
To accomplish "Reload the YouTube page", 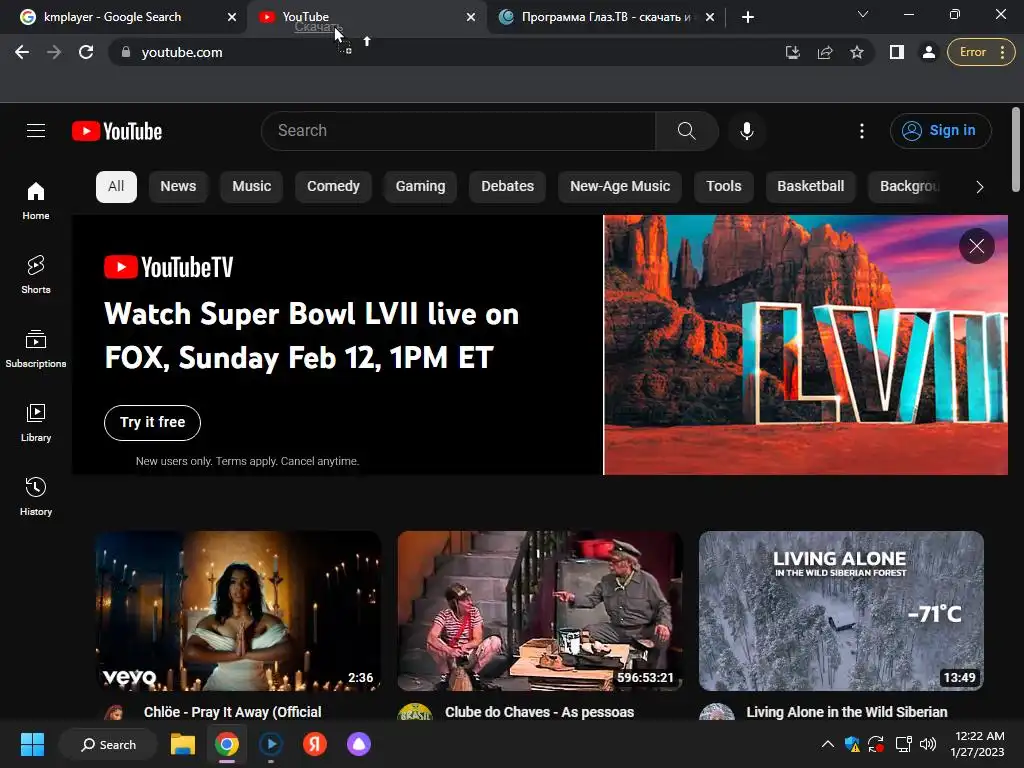I will pyautogui.click(x=86, y=52).
